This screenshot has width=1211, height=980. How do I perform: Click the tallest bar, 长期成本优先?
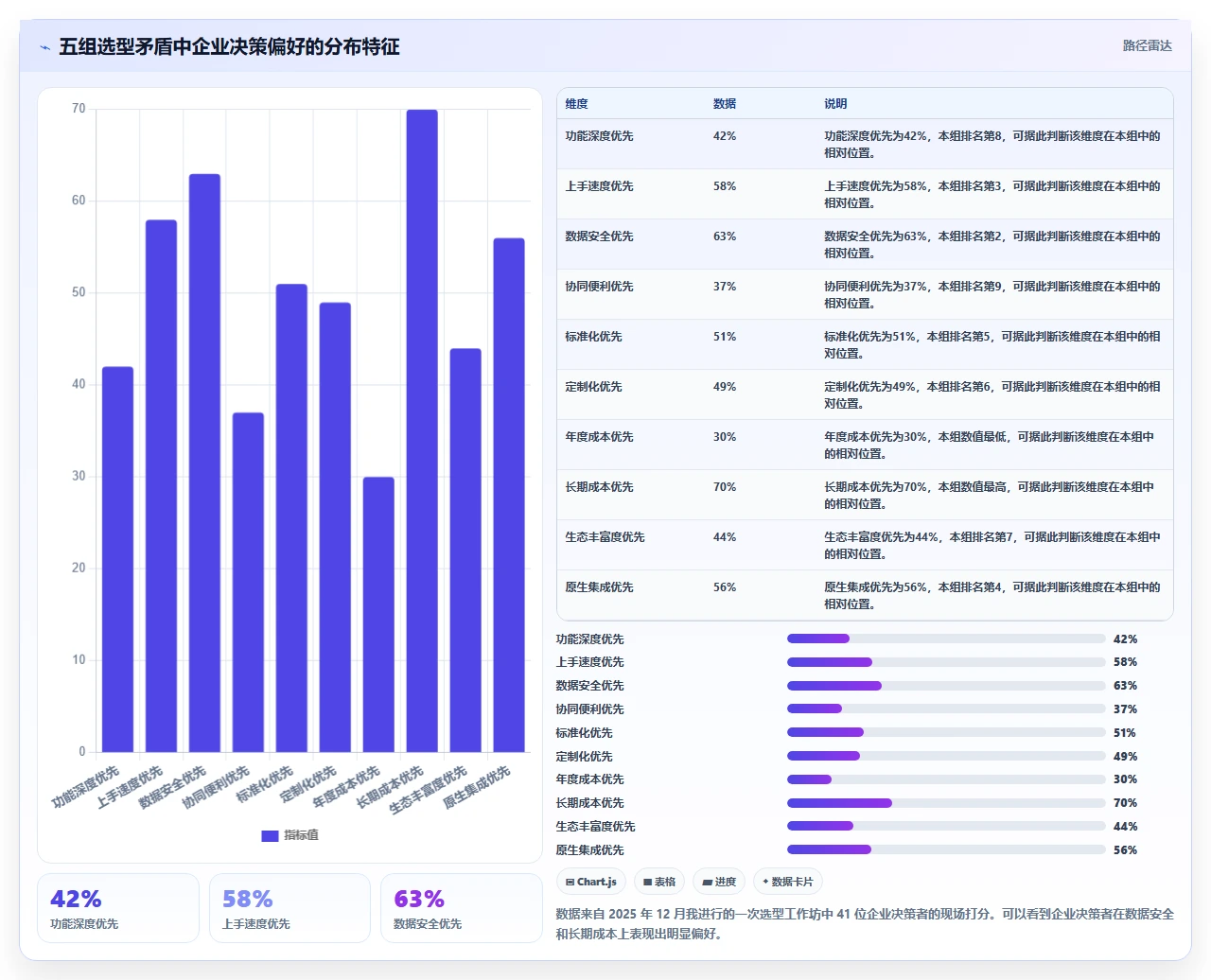coord(422,430)
